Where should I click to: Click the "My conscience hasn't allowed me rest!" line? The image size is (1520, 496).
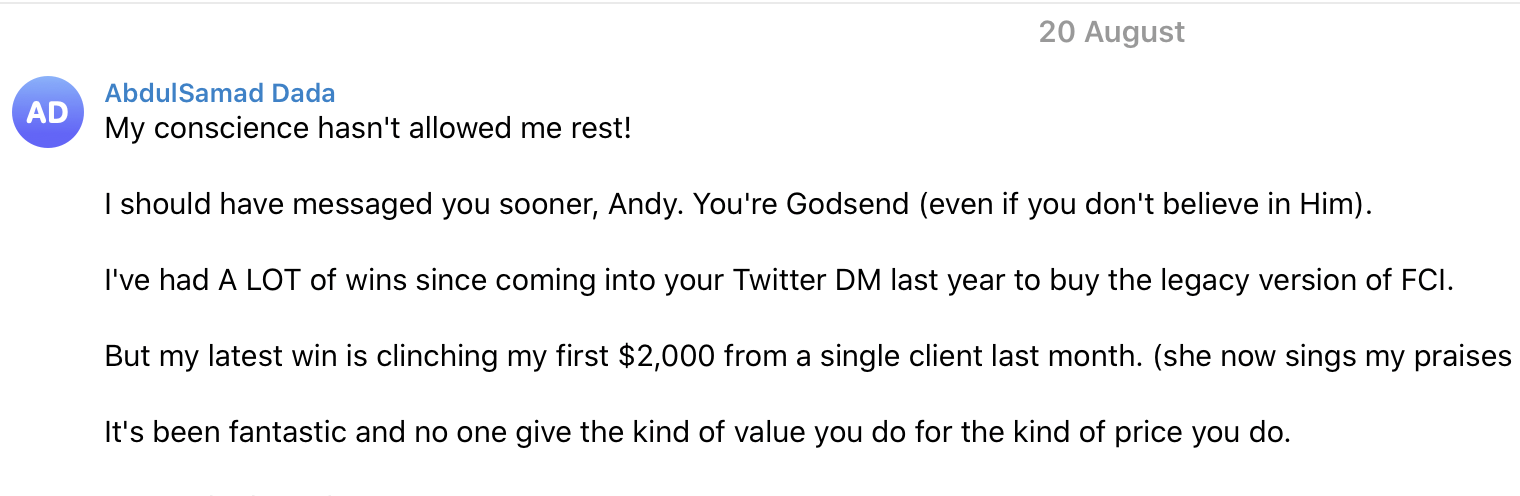click(368, 130)
